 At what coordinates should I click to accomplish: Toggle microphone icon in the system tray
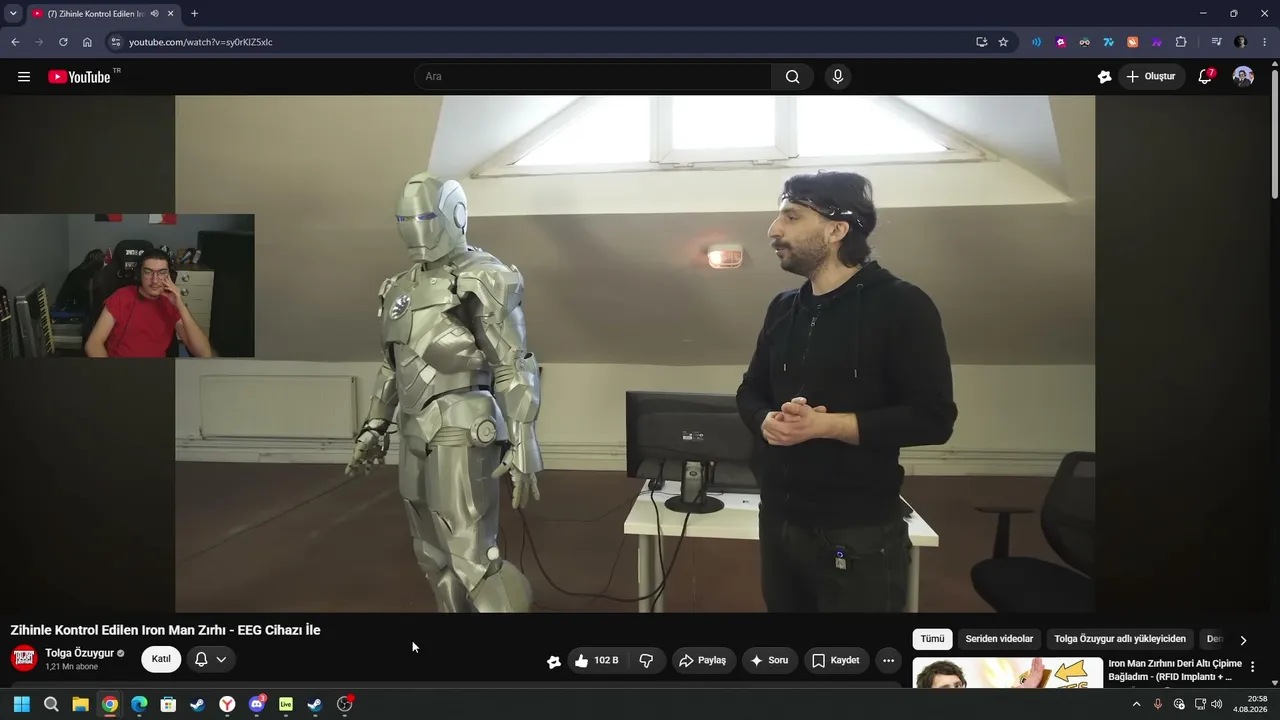1158,704
